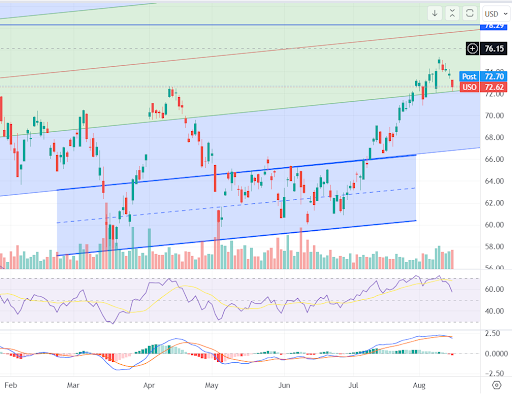This screenshot has height=397, width=512.
Task: Click the 66.00 mark on price scale
Action: coord(494,159)
